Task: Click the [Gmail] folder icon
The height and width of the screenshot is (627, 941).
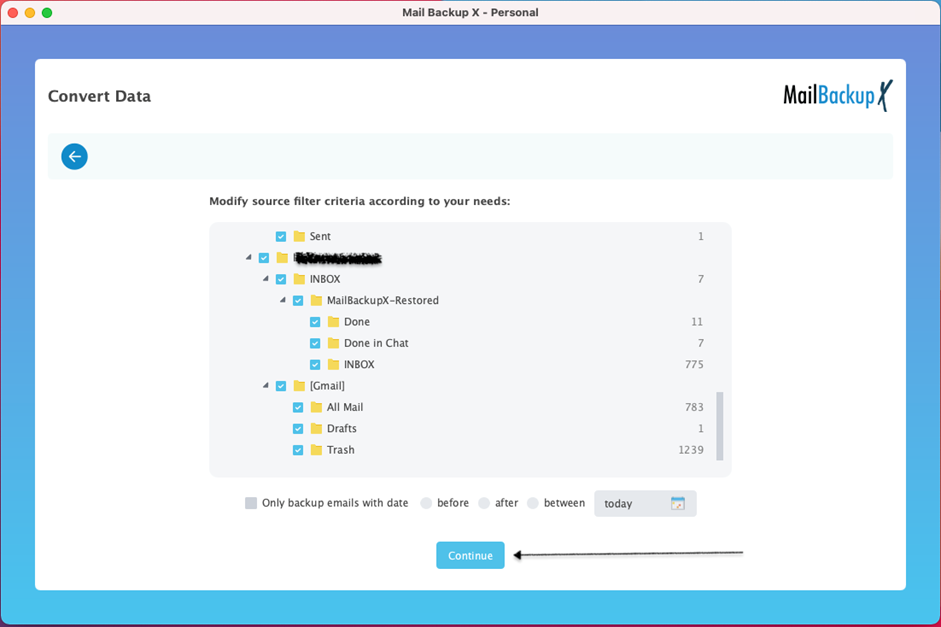Action: point(299,386)
